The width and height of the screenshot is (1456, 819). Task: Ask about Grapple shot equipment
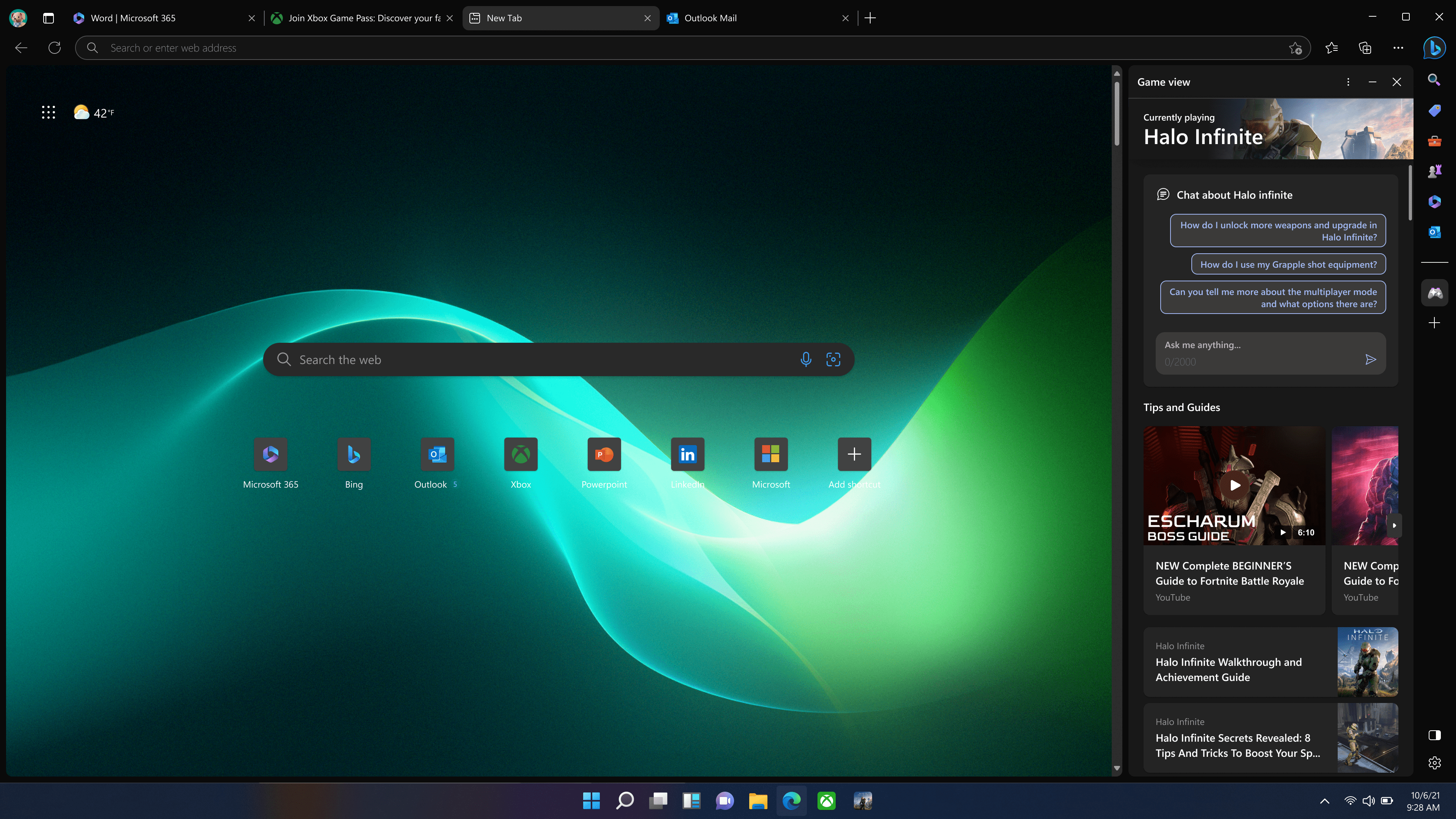tap(1288, 265)
